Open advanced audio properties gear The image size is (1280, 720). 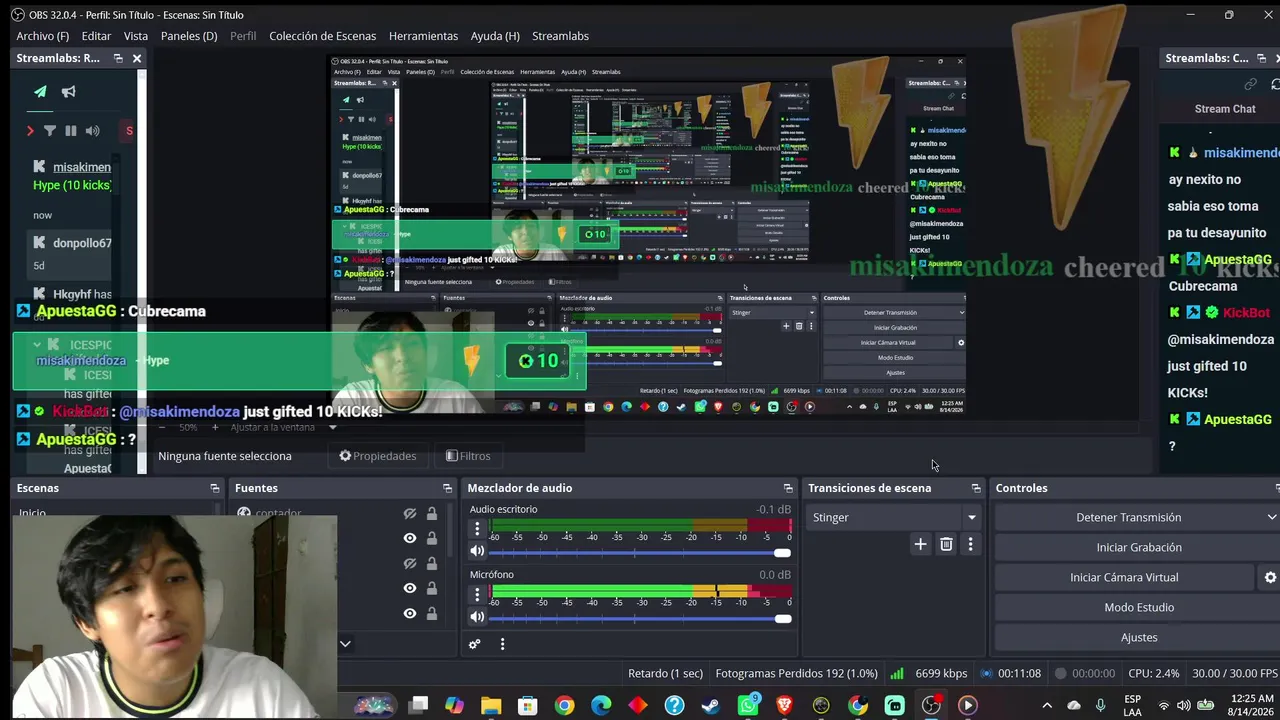[475, 644]
